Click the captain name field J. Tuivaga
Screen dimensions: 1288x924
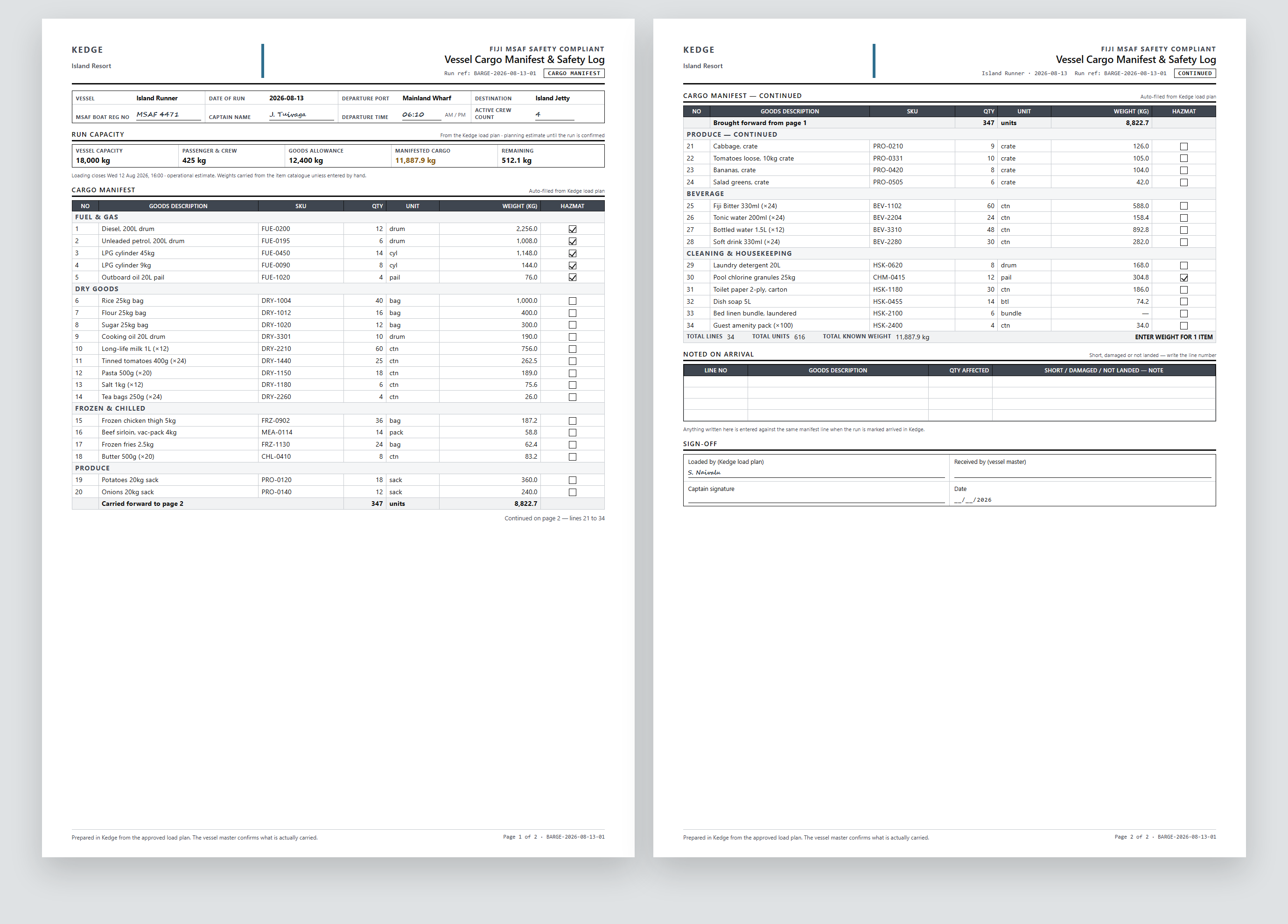click(x=301, y=115)
